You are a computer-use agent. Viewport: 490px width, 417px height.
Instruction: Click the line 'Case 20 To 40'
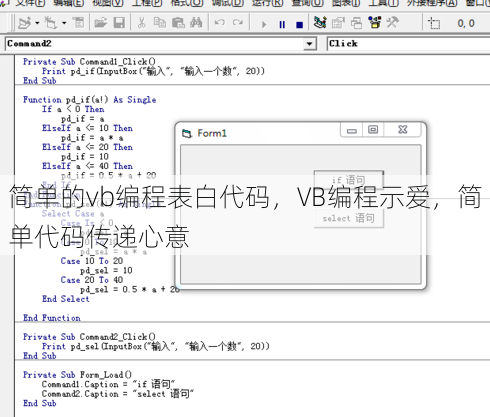[92, 280]
